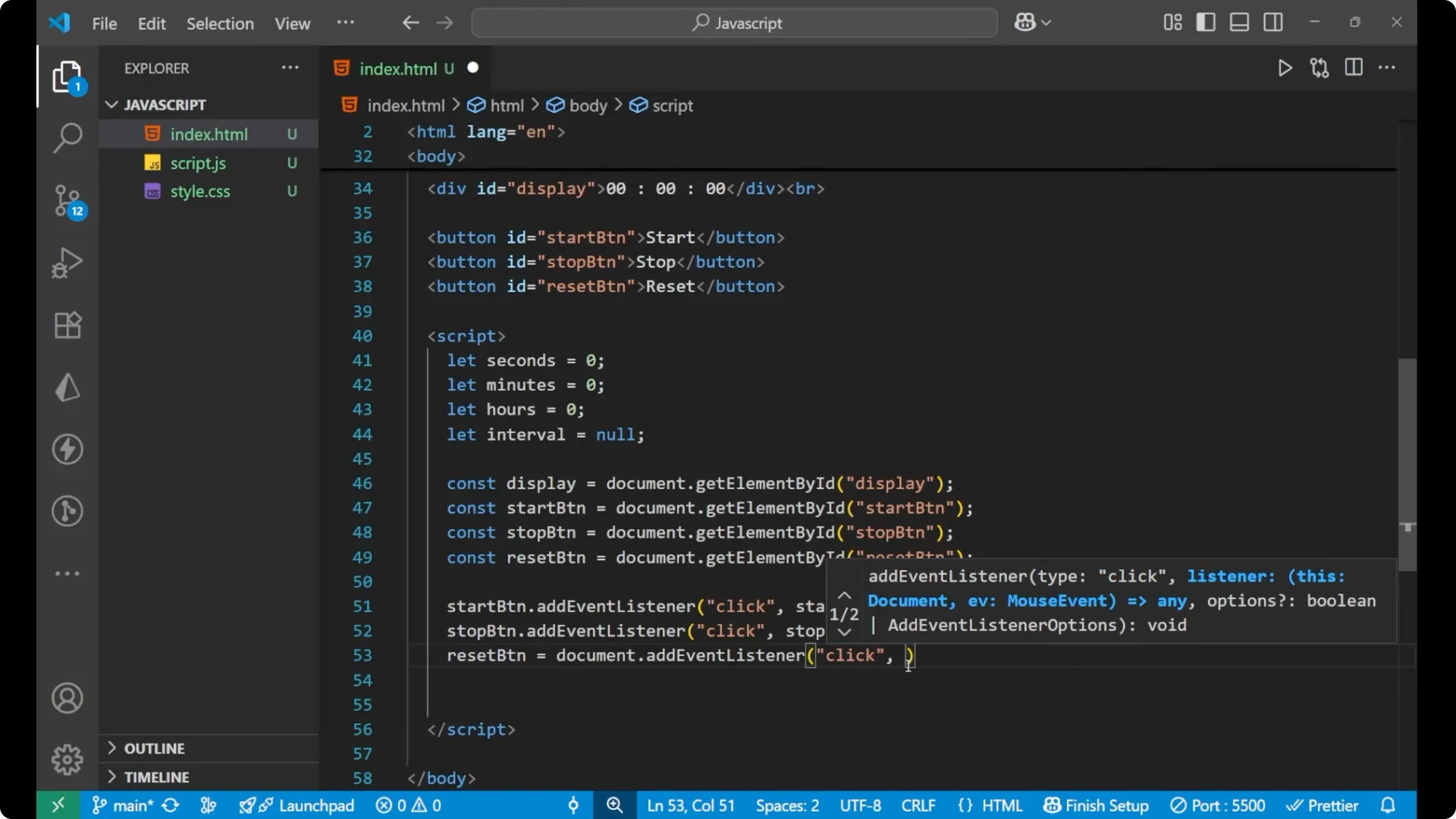Toggle the secondary sidebar
The width and height of the screenshot is (1456, 819).
tap(1273, 22)
